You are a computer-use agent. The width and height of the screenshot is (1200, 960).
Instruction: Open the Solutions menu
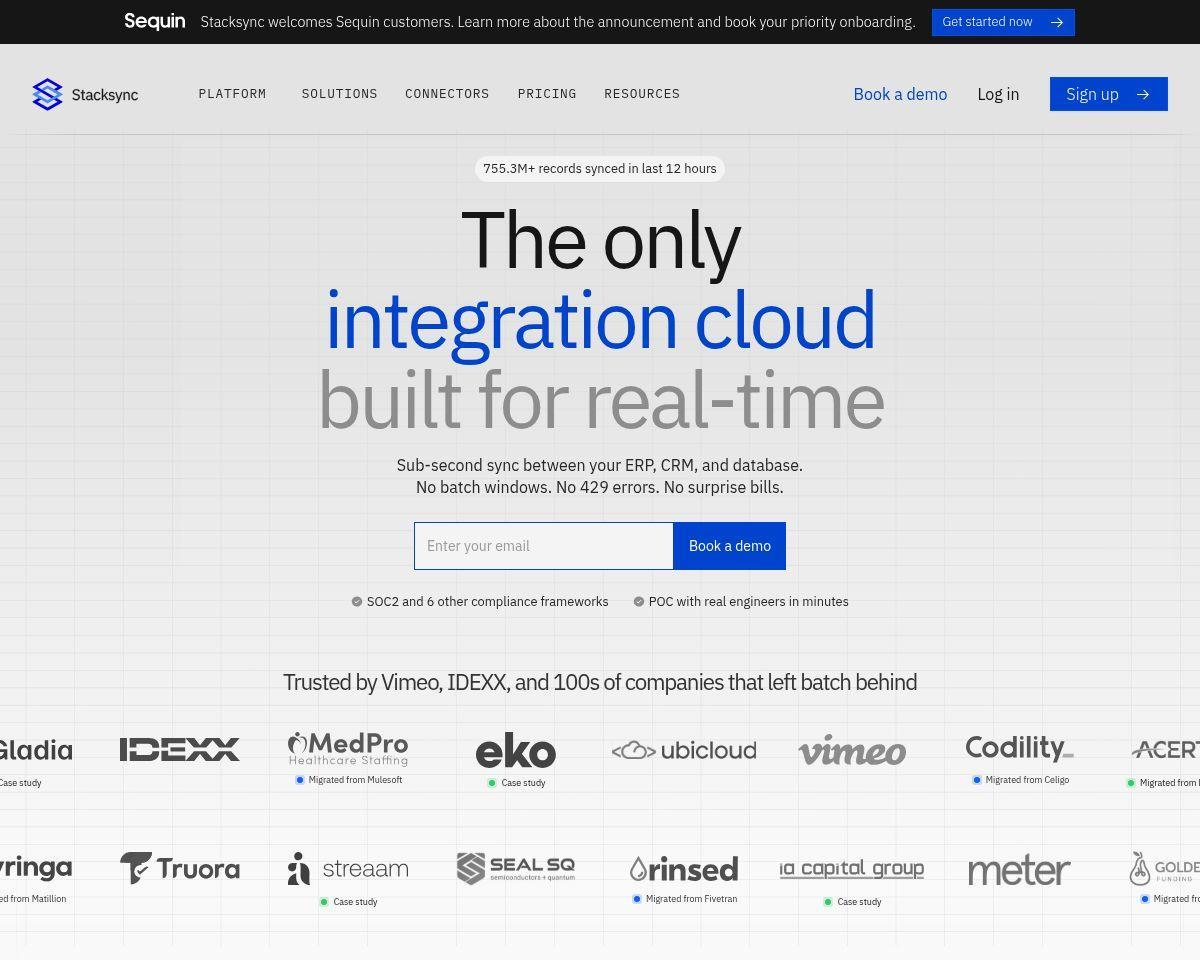pos(340,94)
